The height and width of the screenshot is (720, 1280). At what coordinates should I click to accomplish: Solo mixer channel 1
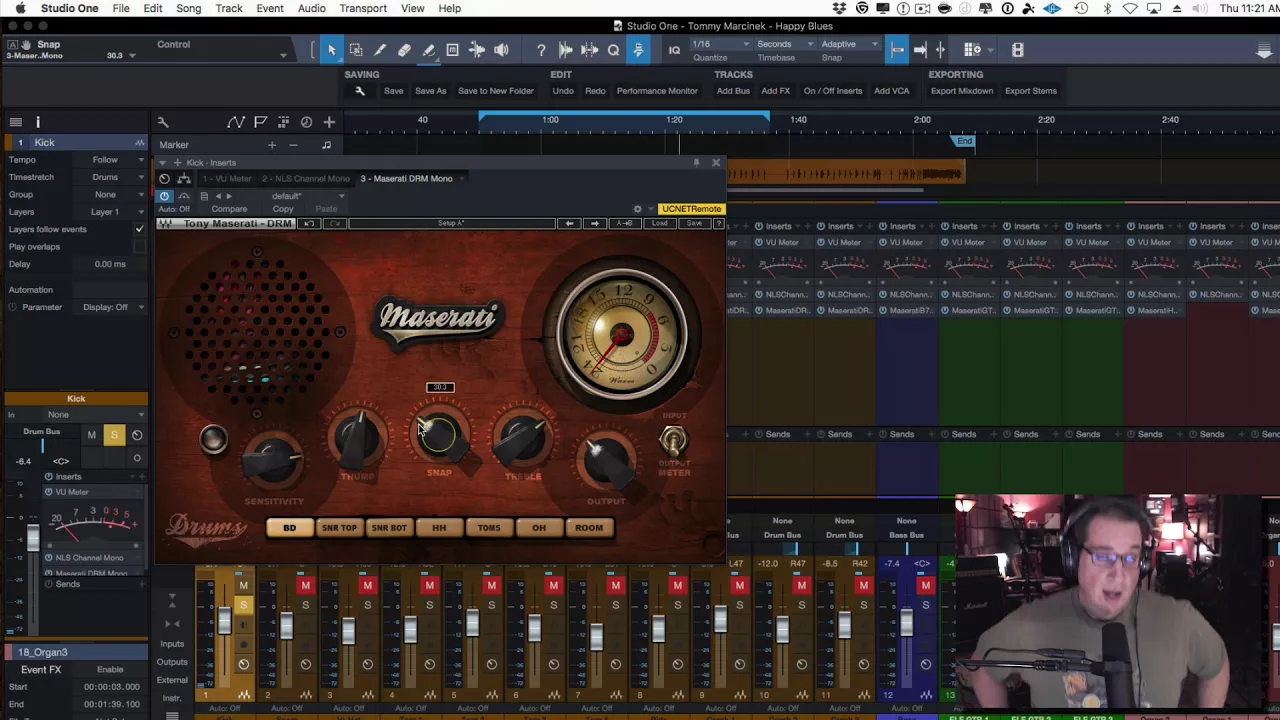pos(243,605)
